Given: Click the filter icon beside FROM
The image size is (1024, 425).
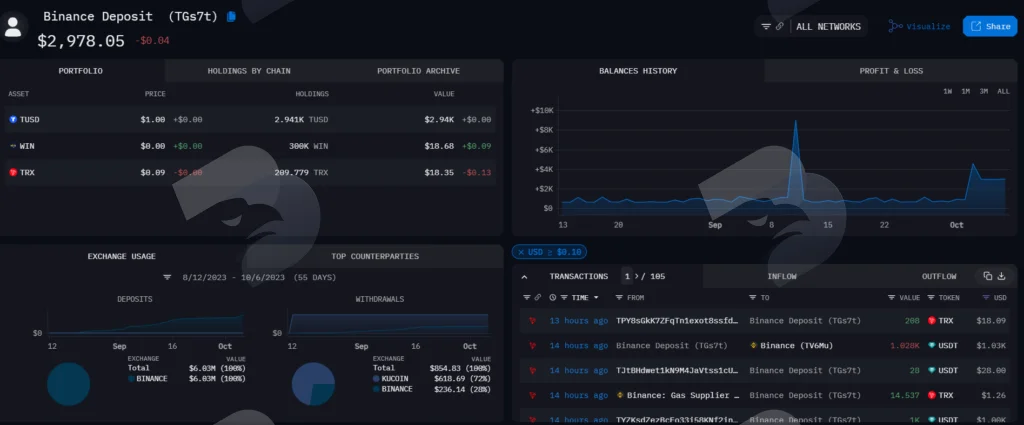Looking at the screenshot, I should click(619, 298).
